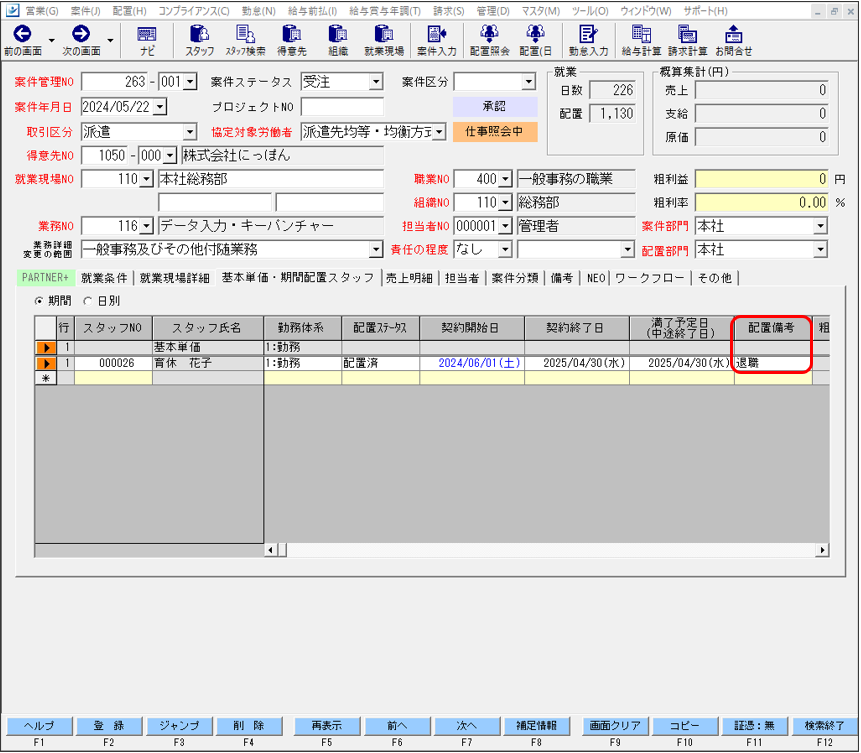Select the 日別 radio button

point(87,301)
